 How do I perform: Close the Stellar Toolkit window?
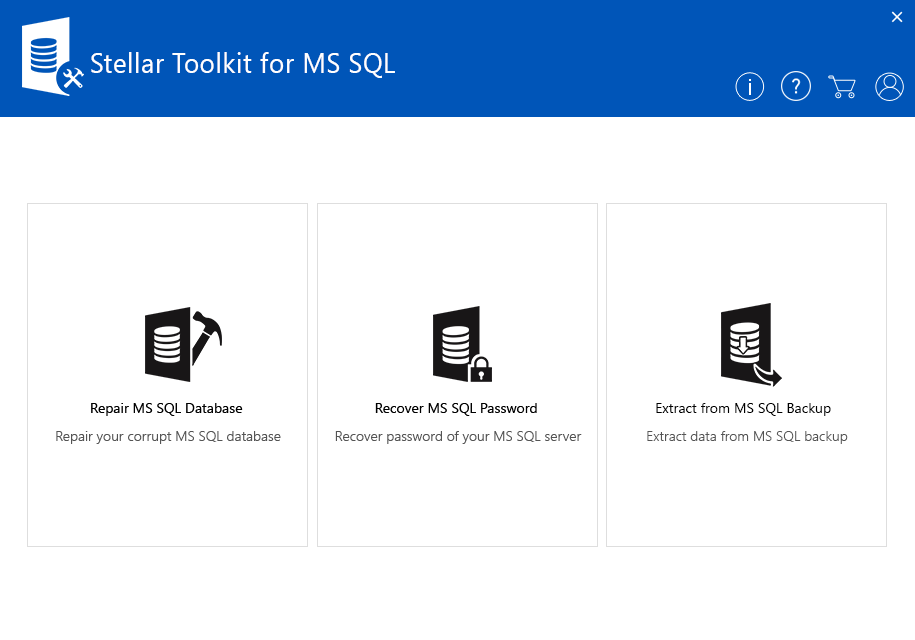[897, 17]
